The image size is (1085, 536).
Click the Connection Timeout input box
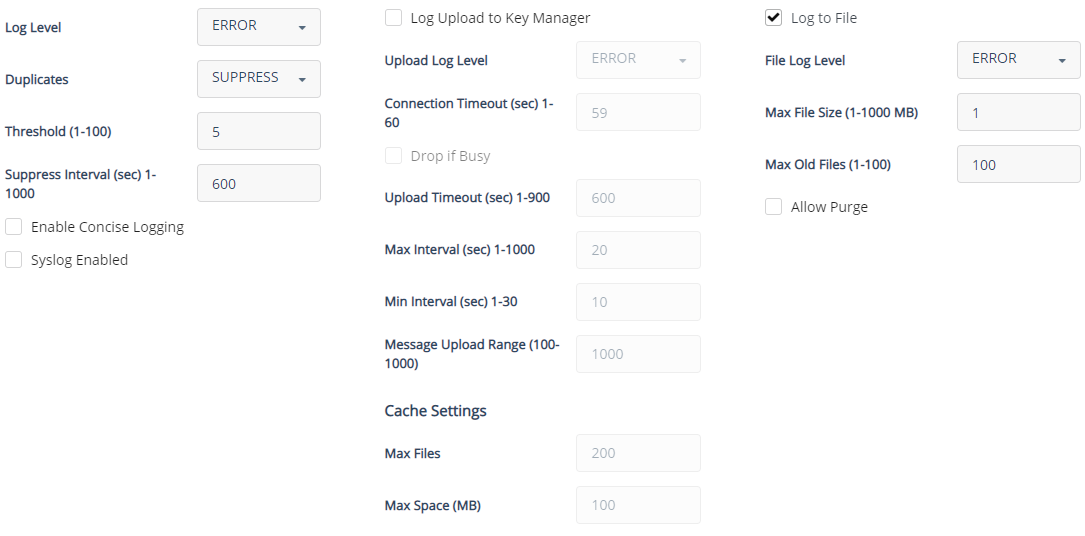pyautogui.click(x=638, y=113)
